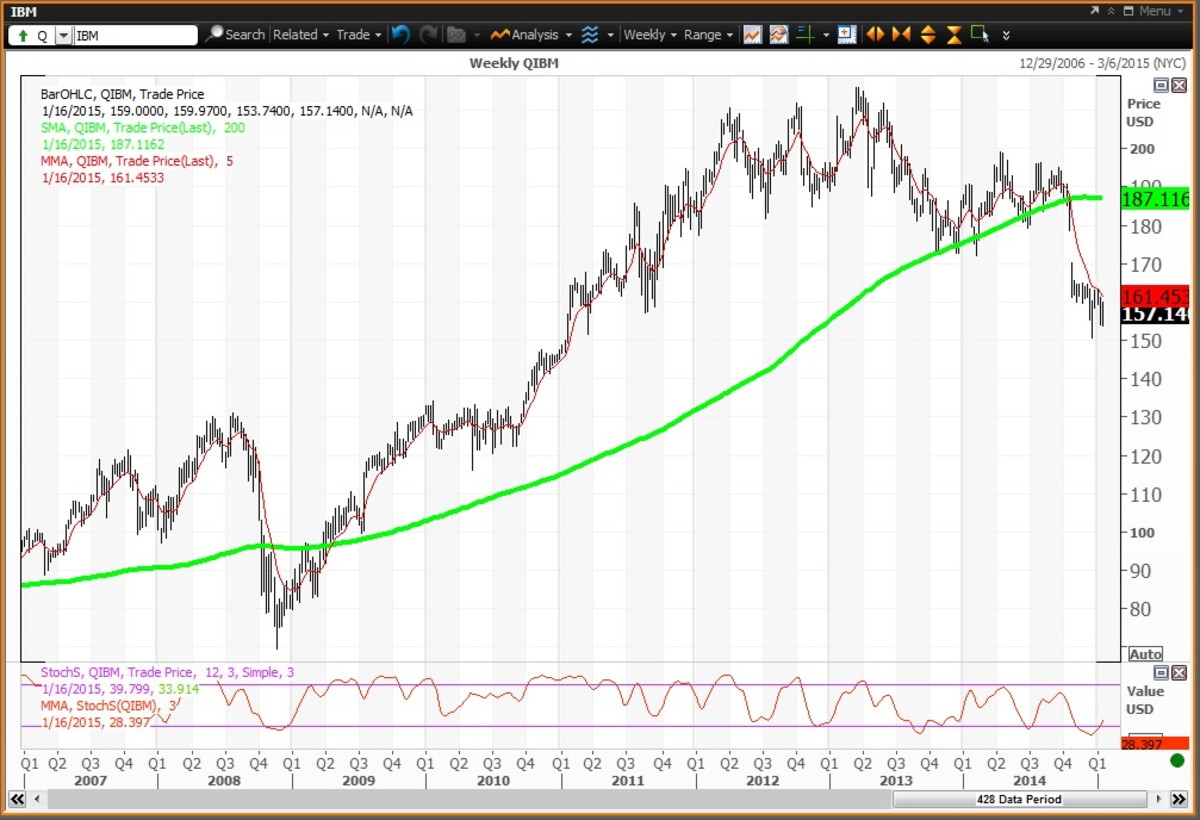
Task: Click the line chart type icon
Action: pos(751,34)
